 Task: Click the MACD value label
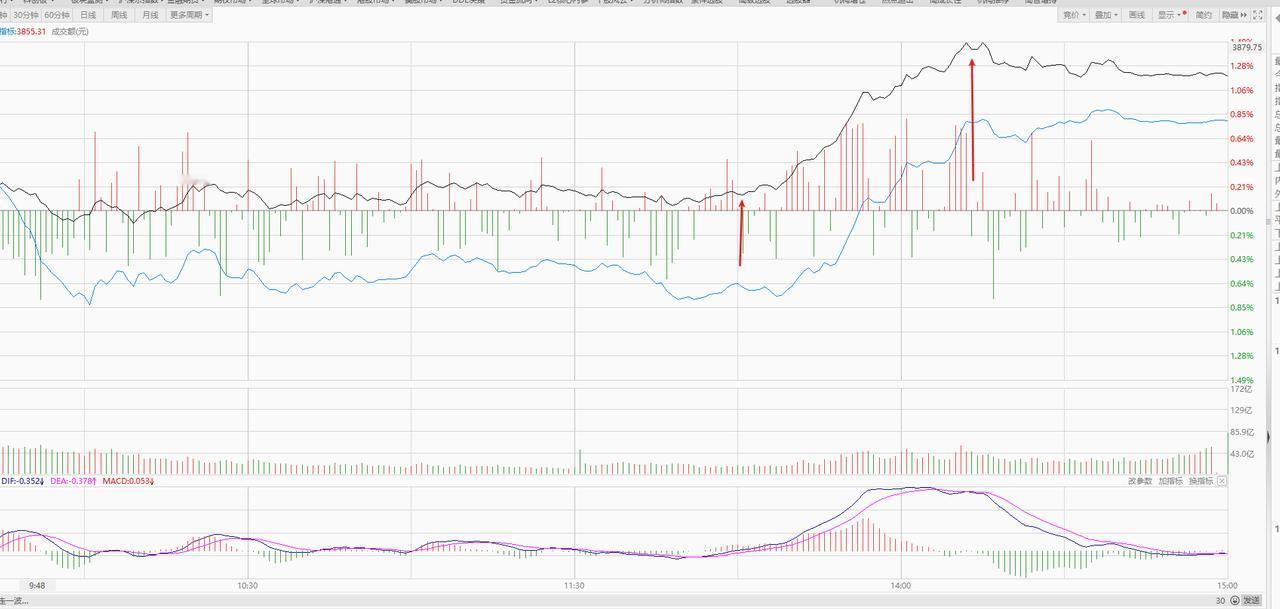128,481
